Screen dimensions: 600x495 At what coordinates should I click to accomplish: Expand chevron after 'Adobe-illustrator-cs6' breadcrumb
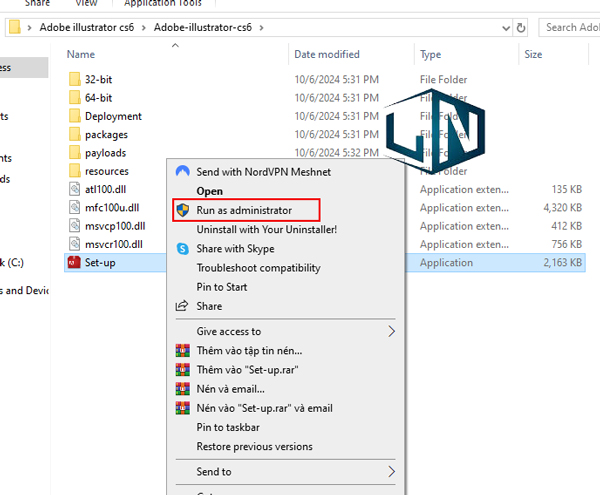[x=261, y=28]
